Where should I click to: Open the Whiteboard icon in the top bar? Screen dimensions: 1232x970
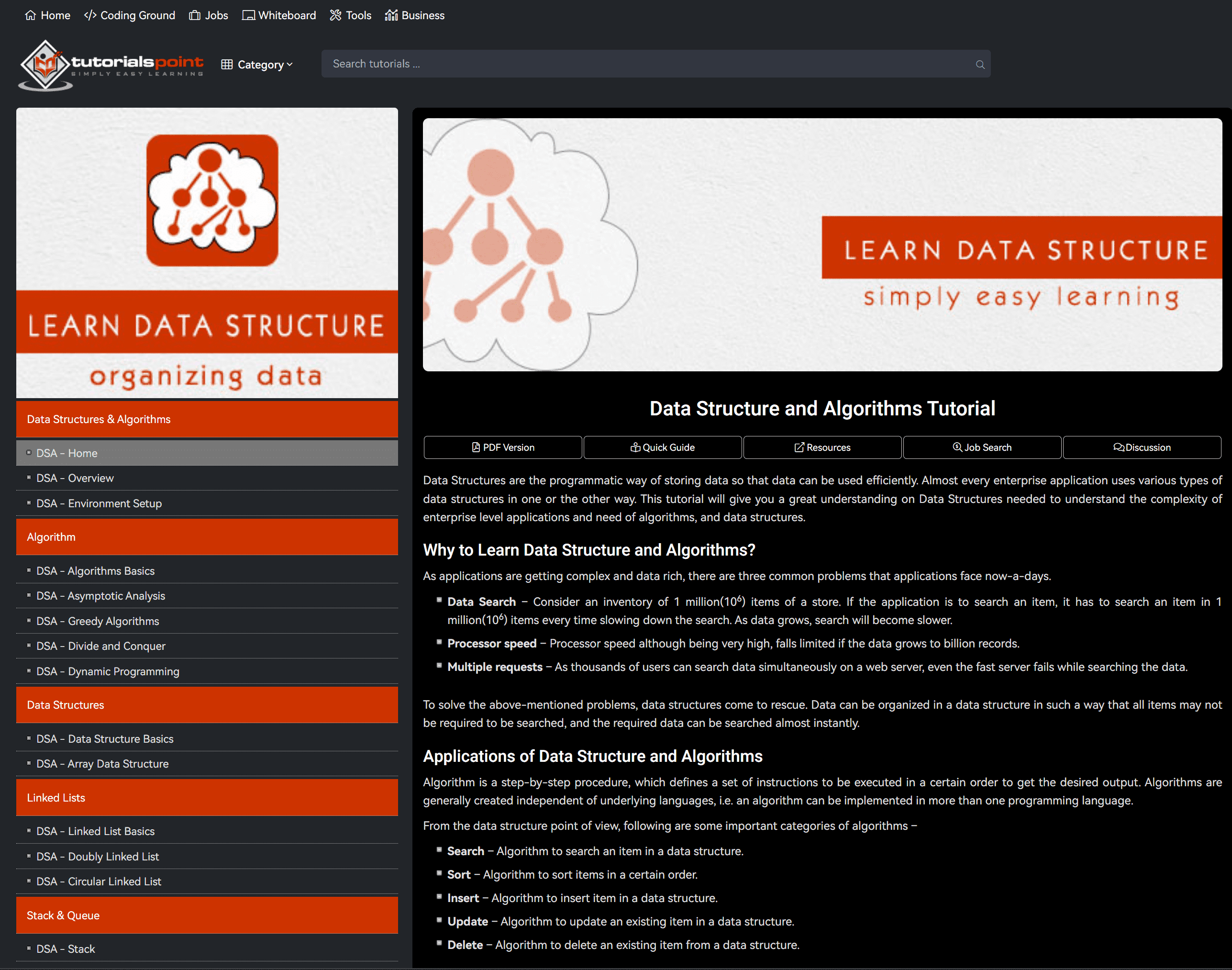248,15
